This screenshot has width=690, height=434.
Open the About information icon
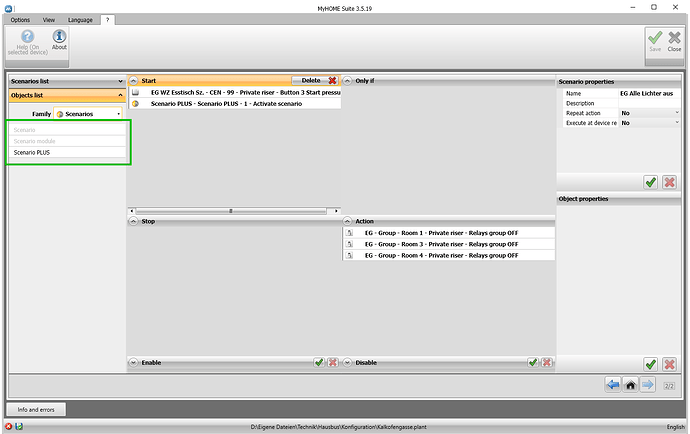point(59,40)
